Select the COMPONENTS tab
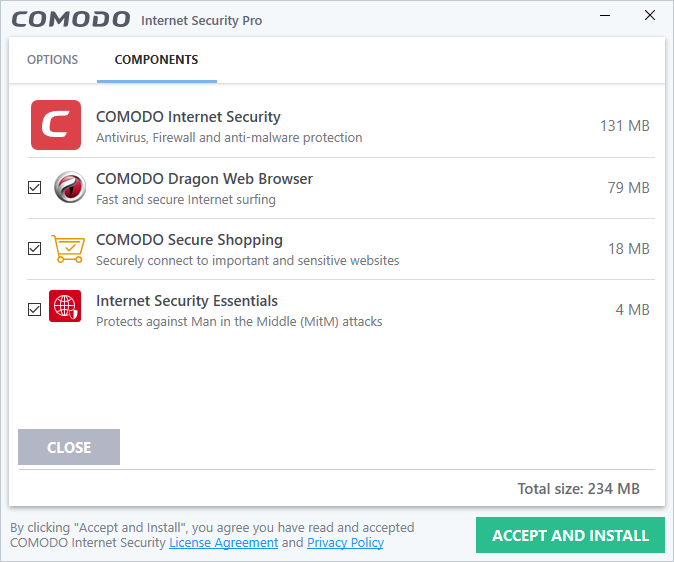 [156, 59]
